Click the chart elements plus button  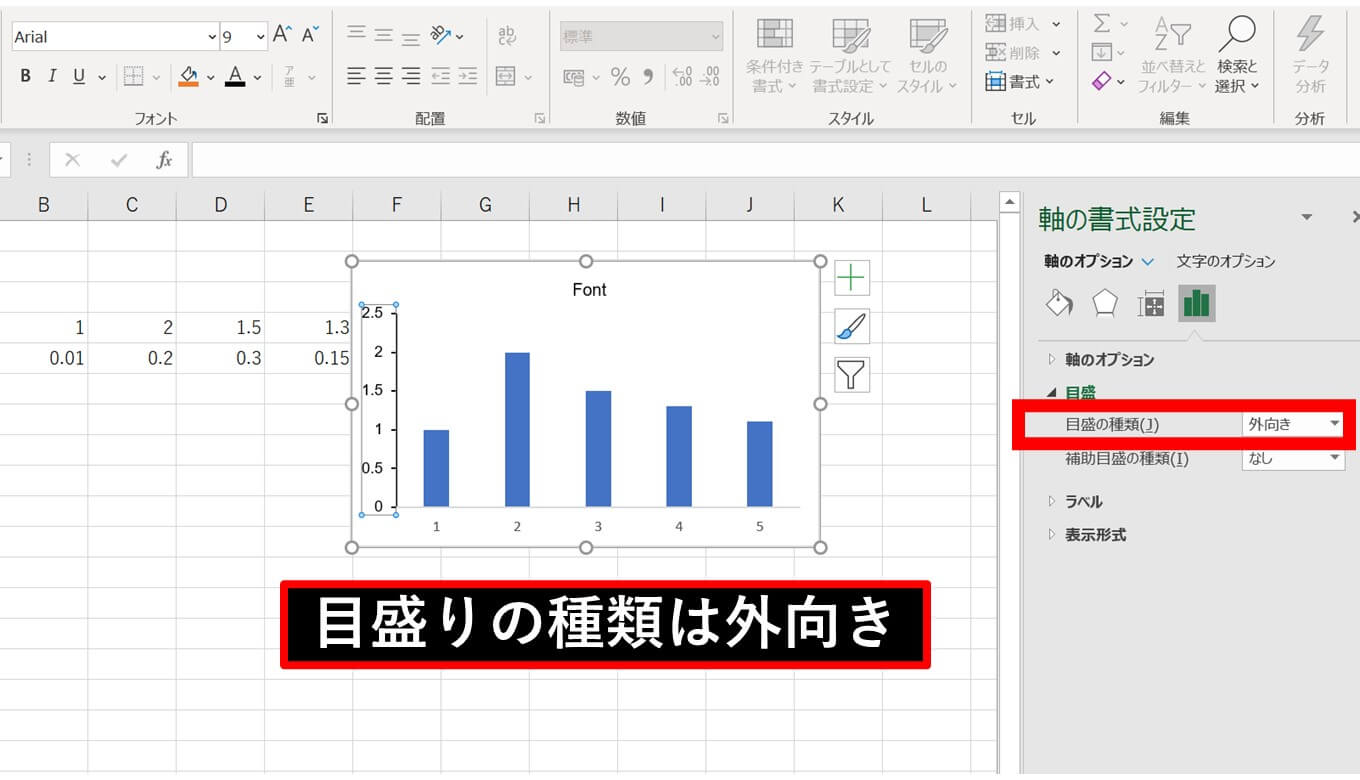pos(851,277)
